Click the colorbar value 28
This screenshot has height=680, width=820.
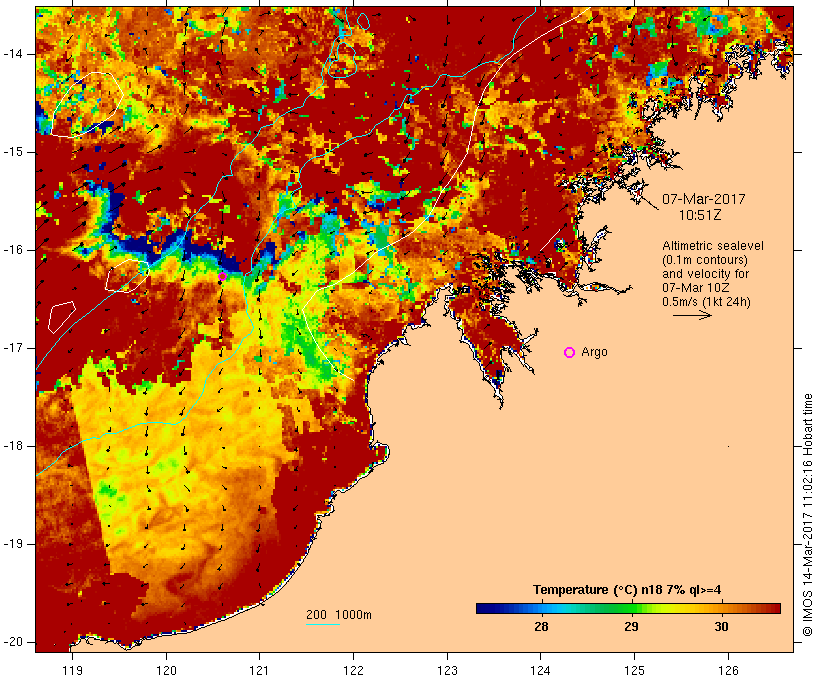tap(541, 627)
